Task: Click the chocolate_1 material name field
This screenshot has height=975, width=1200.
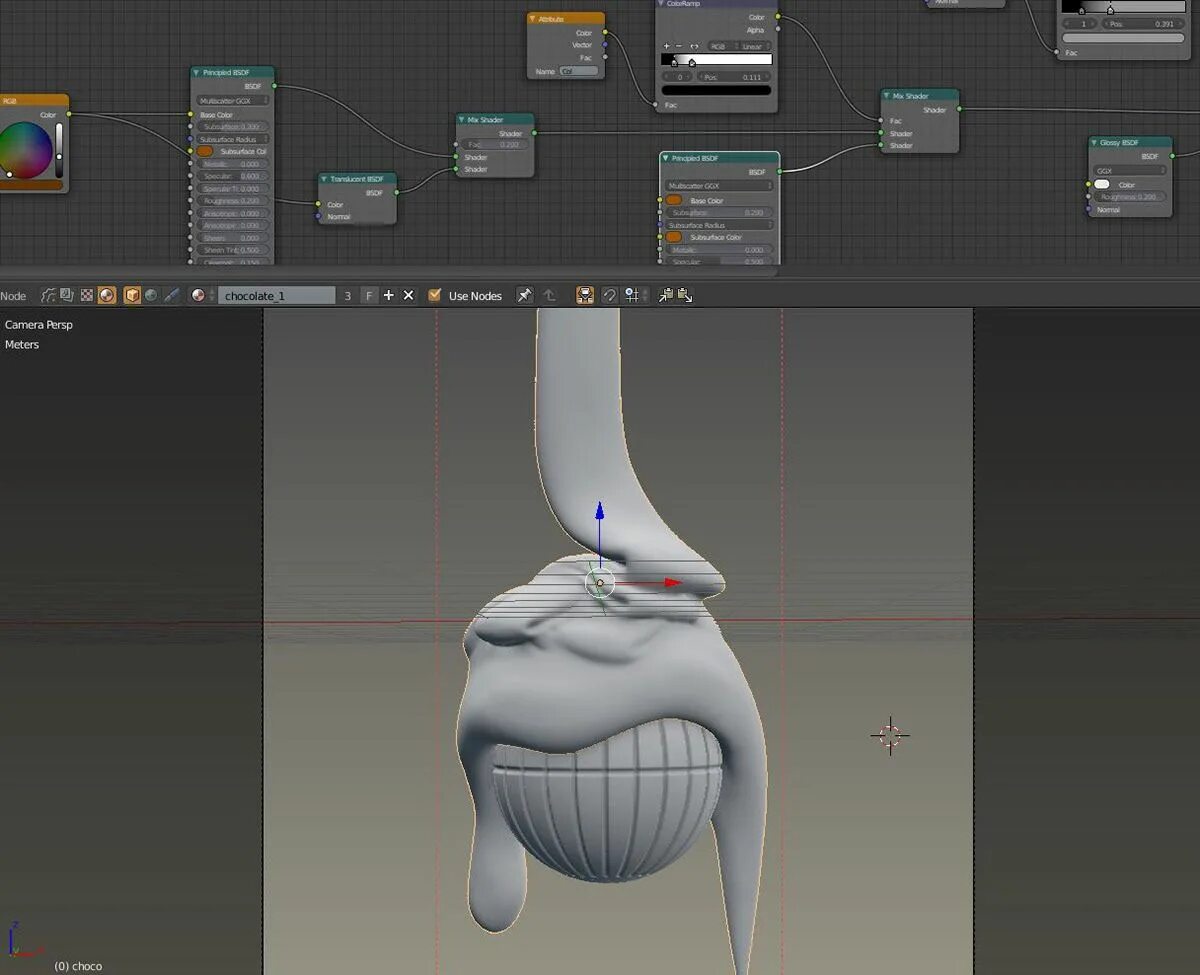Action: (x=277, y=295)
